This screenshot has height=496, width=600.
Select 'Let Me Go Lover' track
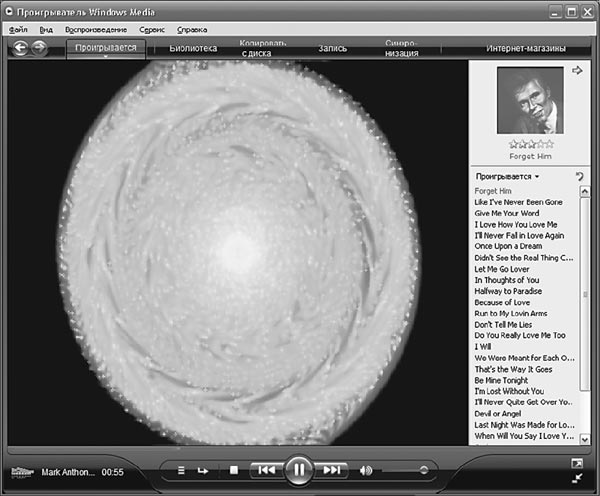pyautogui.click(x=502, y=269)
